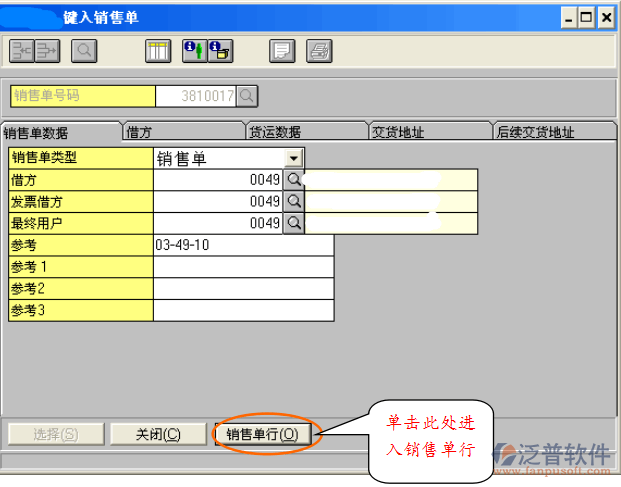Click the 销售单行(O) button
Screen dimensions: 621x487
point(262,434)
